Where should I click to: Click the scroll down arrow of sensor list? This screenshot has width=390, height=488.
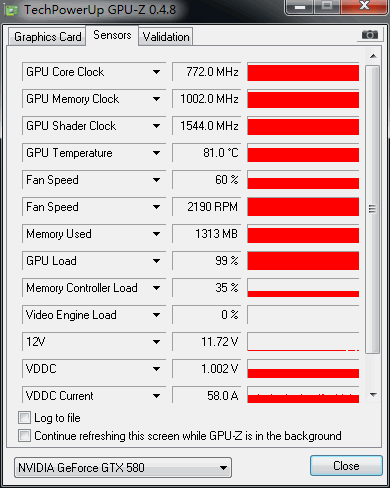coord(373,395)
